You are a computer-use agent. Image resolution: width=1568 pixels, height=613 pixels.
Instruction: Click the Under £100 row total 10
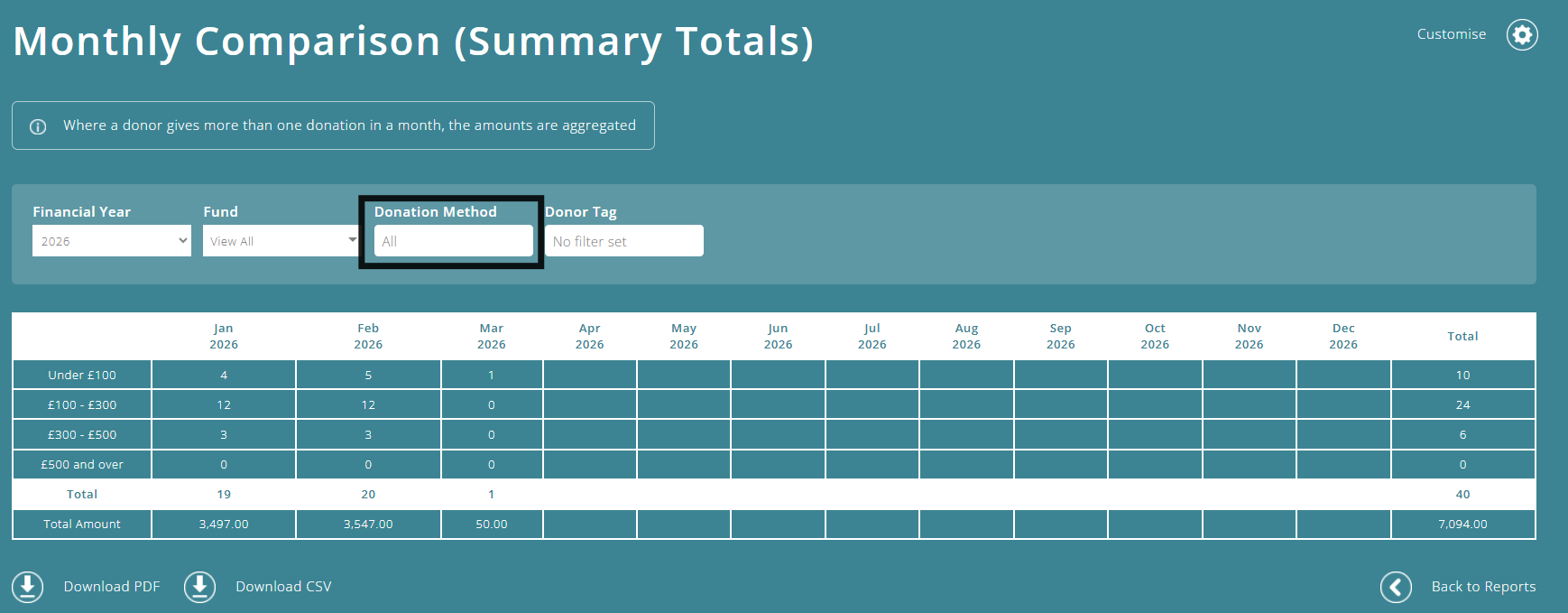pyautogui.click(x=1462, y=375)
